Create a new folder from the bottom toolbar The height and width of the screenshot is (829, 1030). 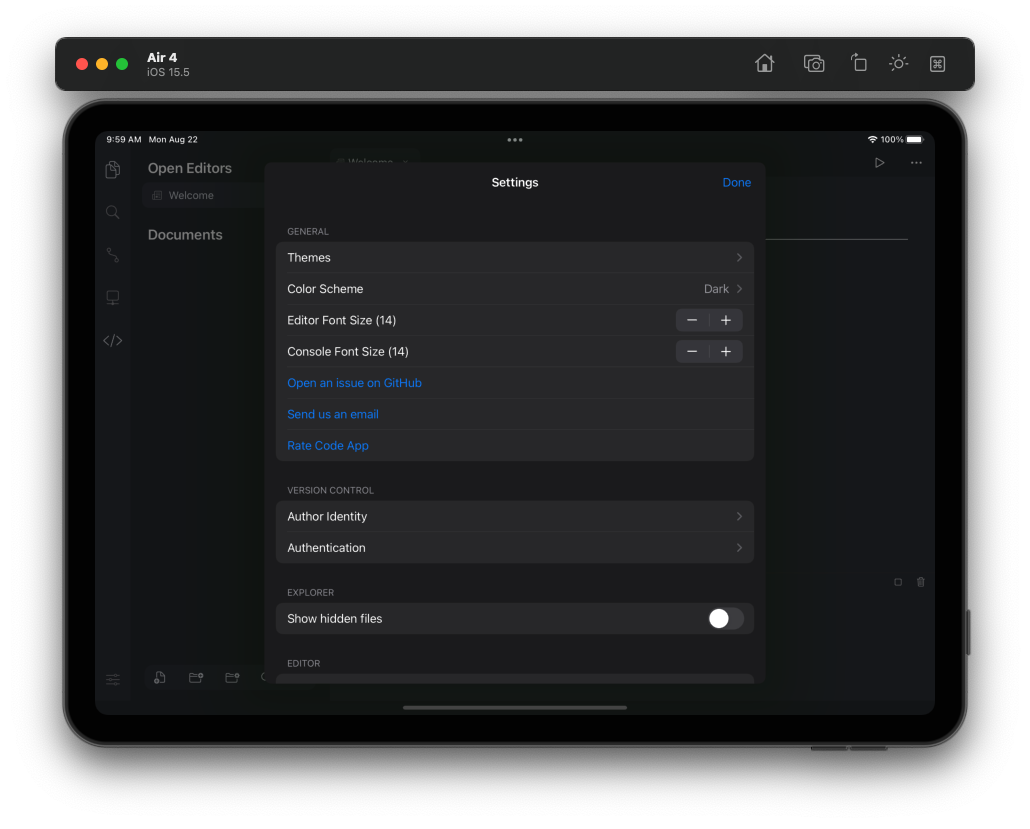(195, 678)
